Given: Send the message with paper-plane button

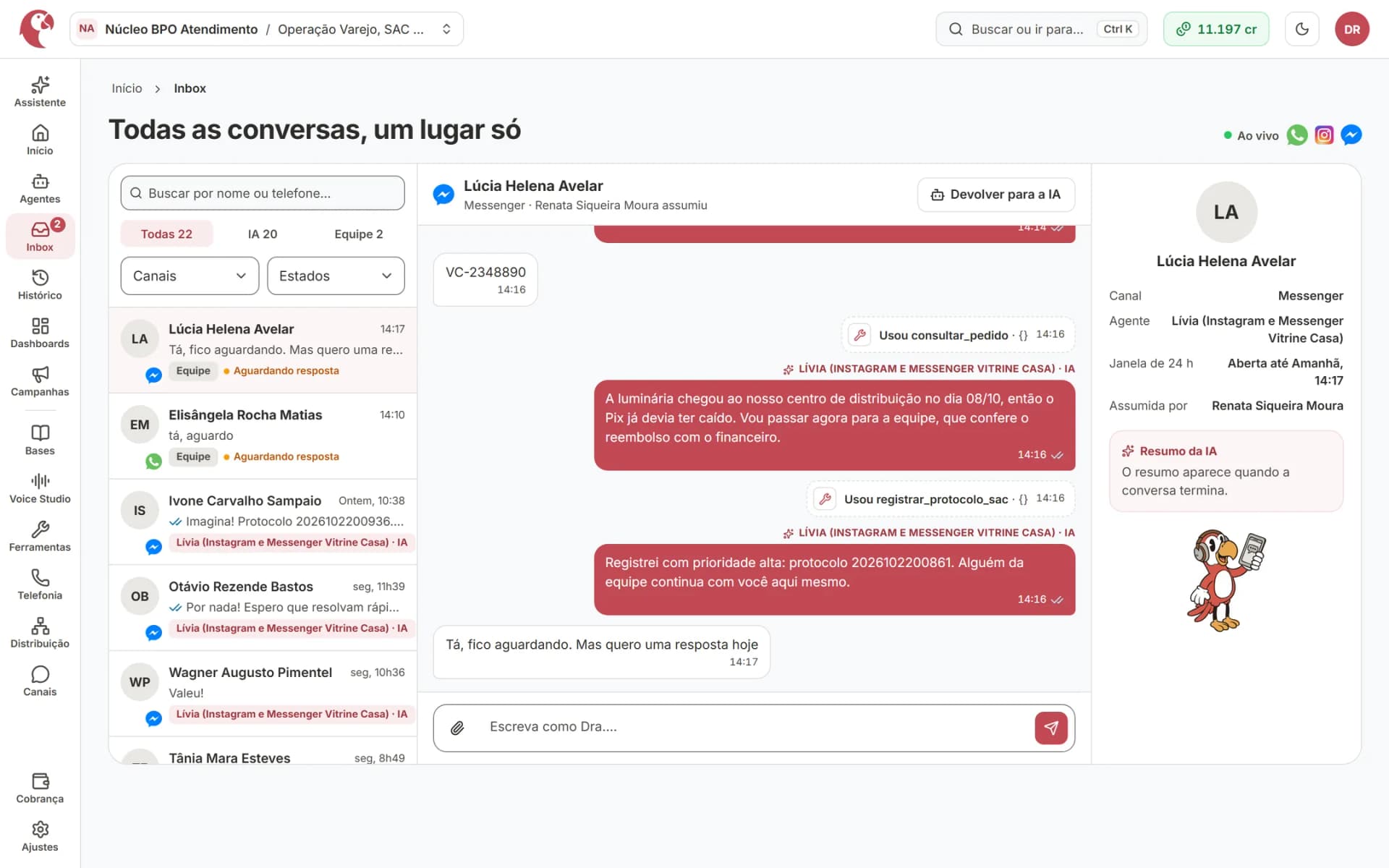Looking at the screenshot, I should pyautogui.click(x=1051, y=728).
